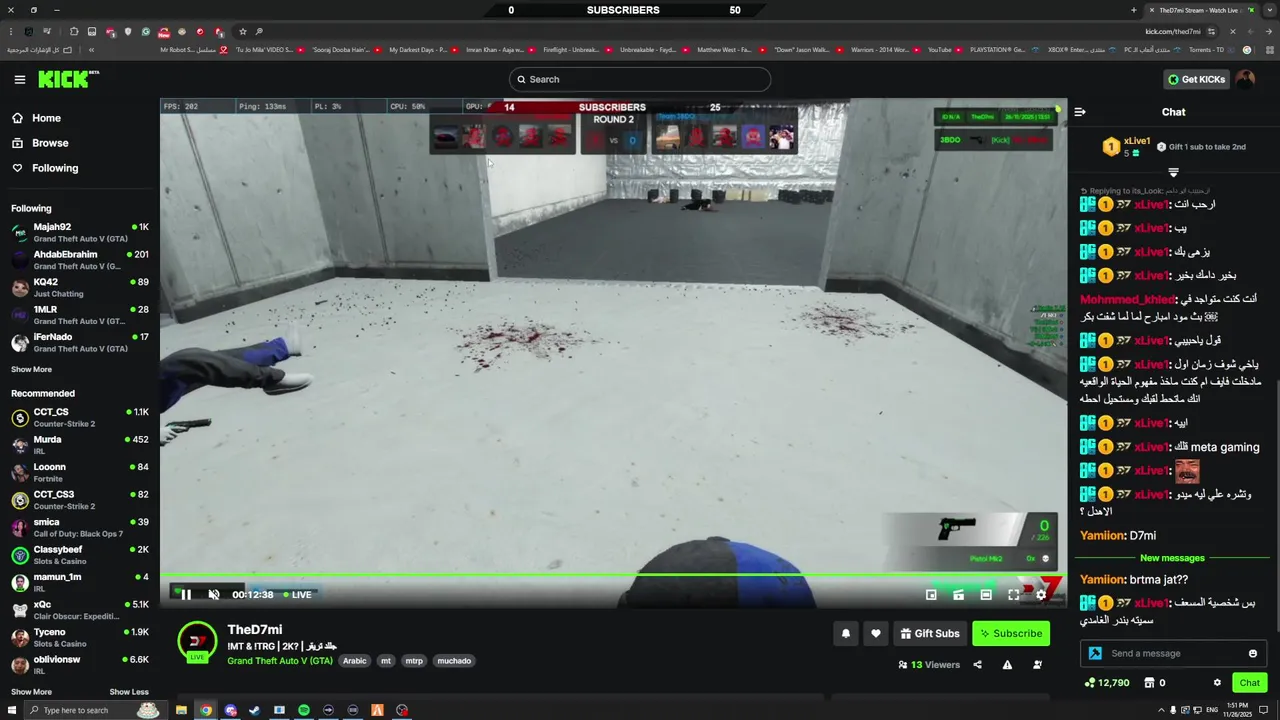This screenshot has height=720, width=1280.
Task: Open the Kick hamburger menu
Action: point(19,79)
